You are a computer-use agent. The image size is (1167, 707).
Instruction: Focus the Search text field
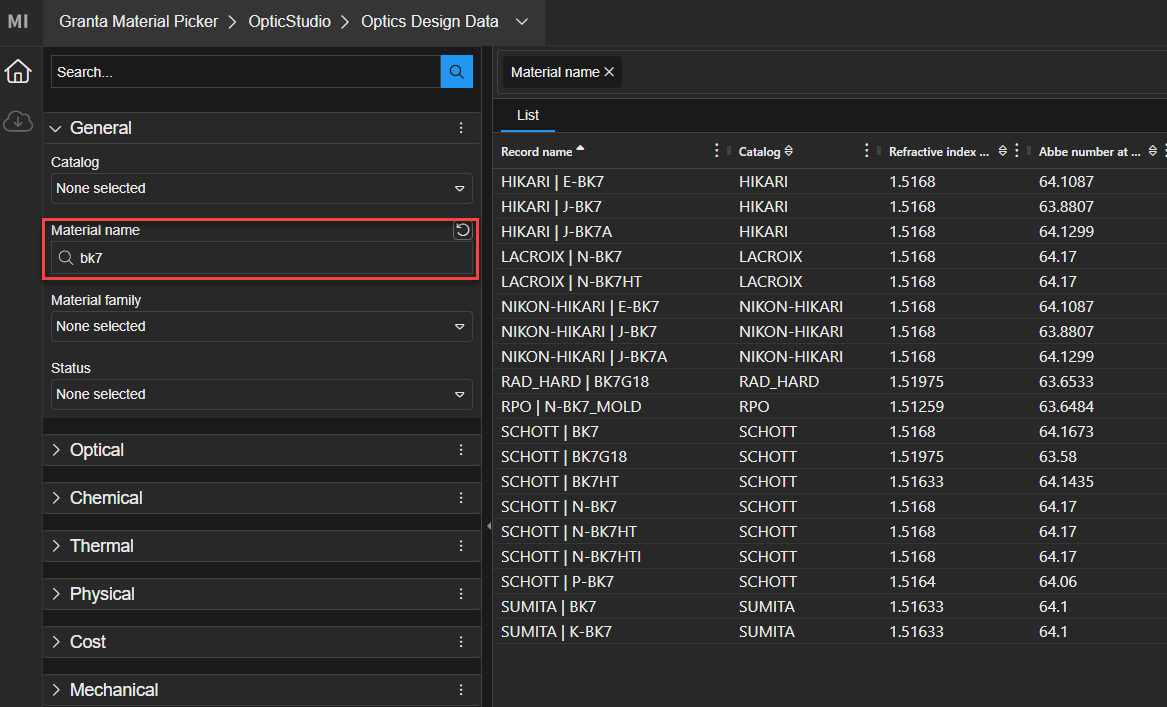point(246,71)
